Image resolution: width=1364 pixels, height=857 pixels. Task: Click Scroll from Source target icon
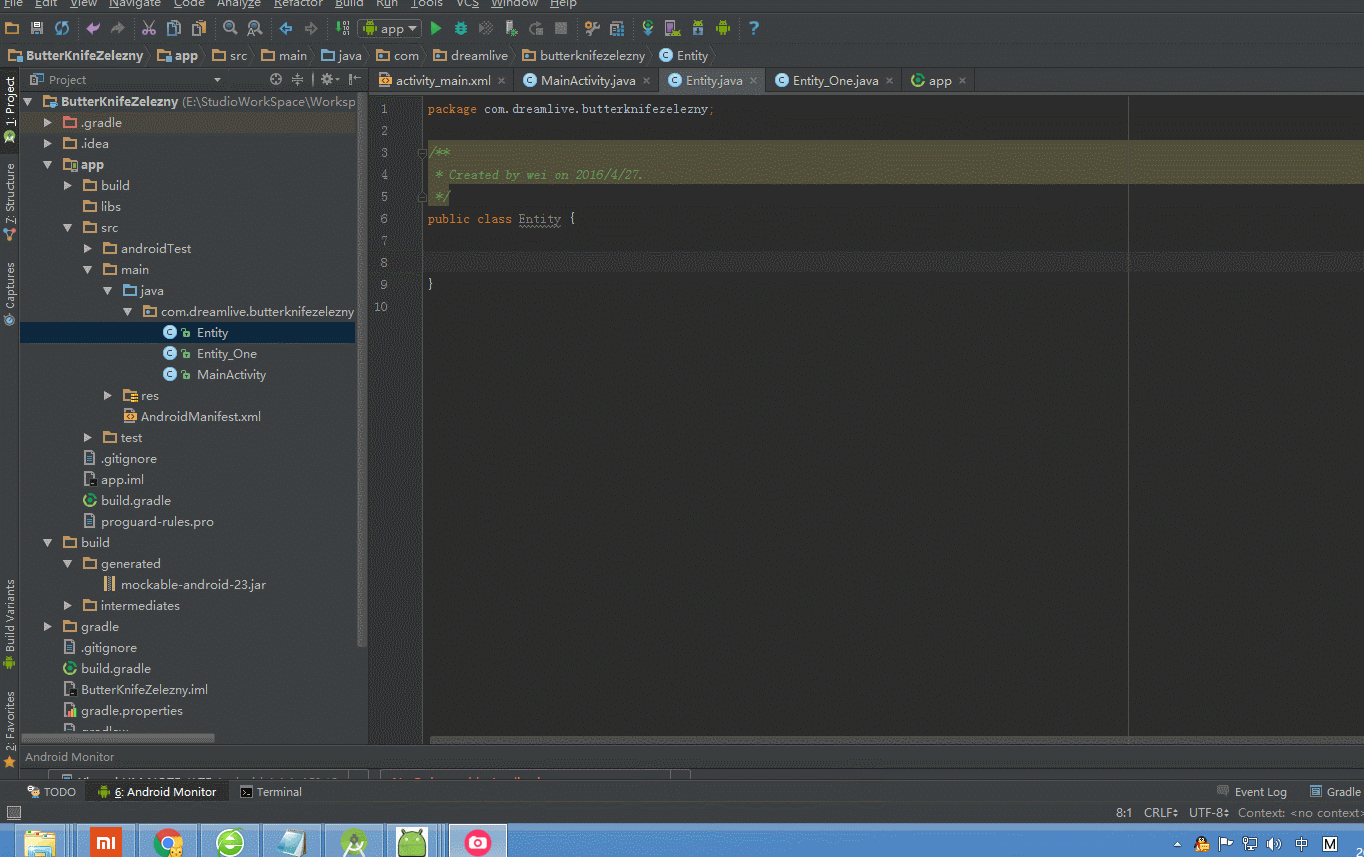276,80
